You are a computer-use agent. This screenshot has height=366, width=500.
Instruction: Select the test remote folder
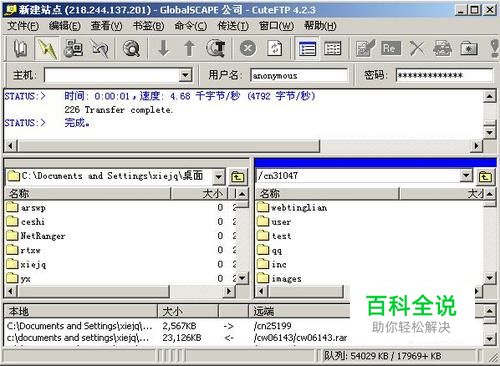click(274, 236)
